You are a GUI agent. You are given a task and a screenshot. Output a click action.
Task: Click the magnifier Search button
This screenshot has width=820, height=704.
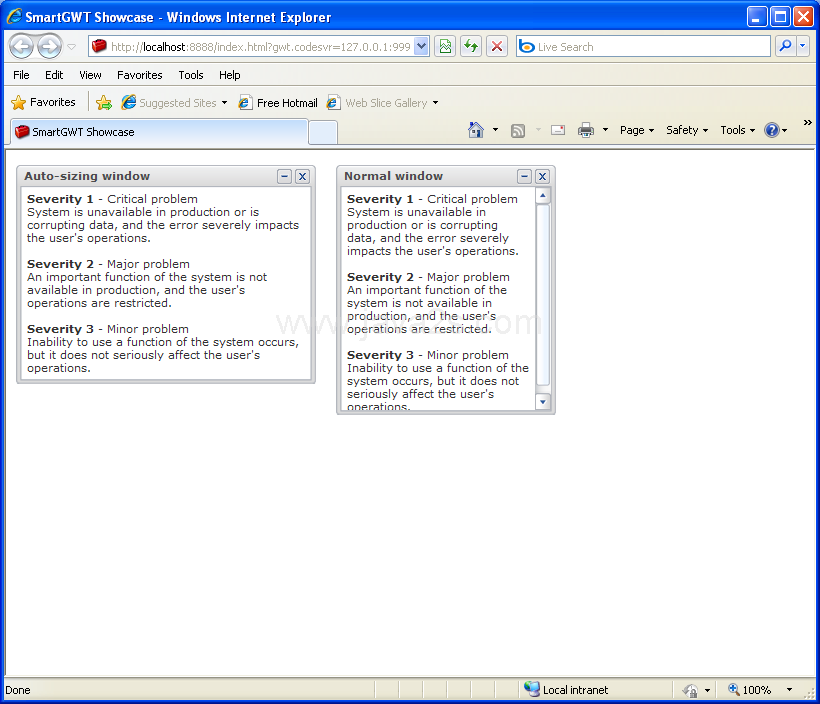(x=785, y=47)
